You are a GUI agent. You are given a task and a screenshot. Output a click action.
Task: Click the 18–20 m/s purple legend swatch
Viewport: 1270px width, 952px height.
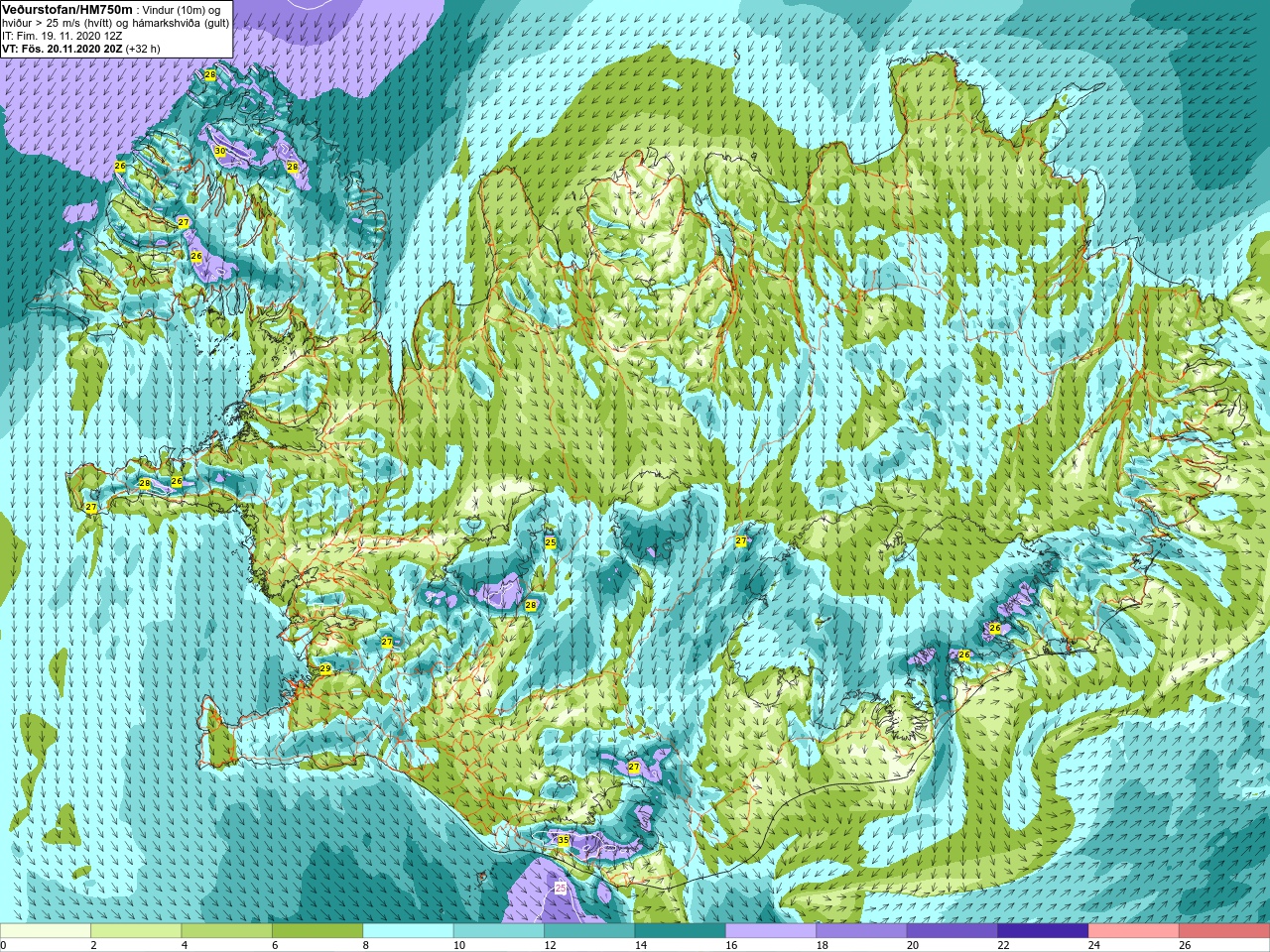(862, 931)
